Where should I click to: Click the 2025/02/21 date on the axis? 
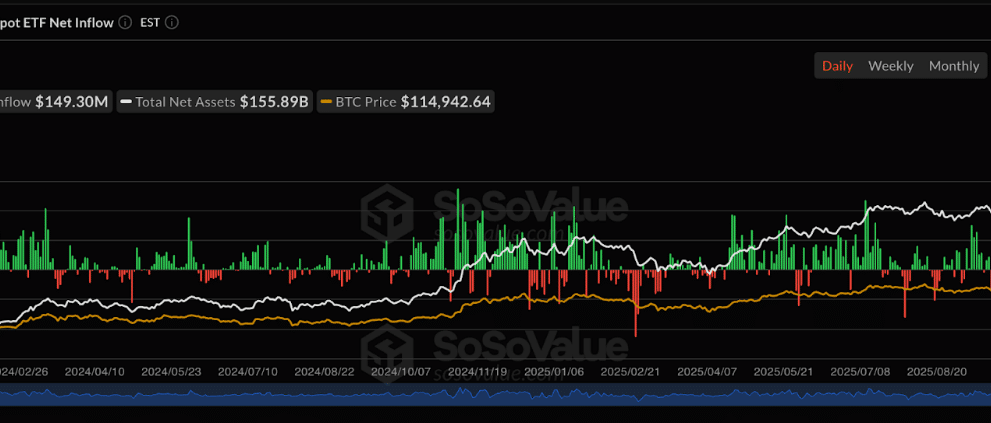(631, 371)
